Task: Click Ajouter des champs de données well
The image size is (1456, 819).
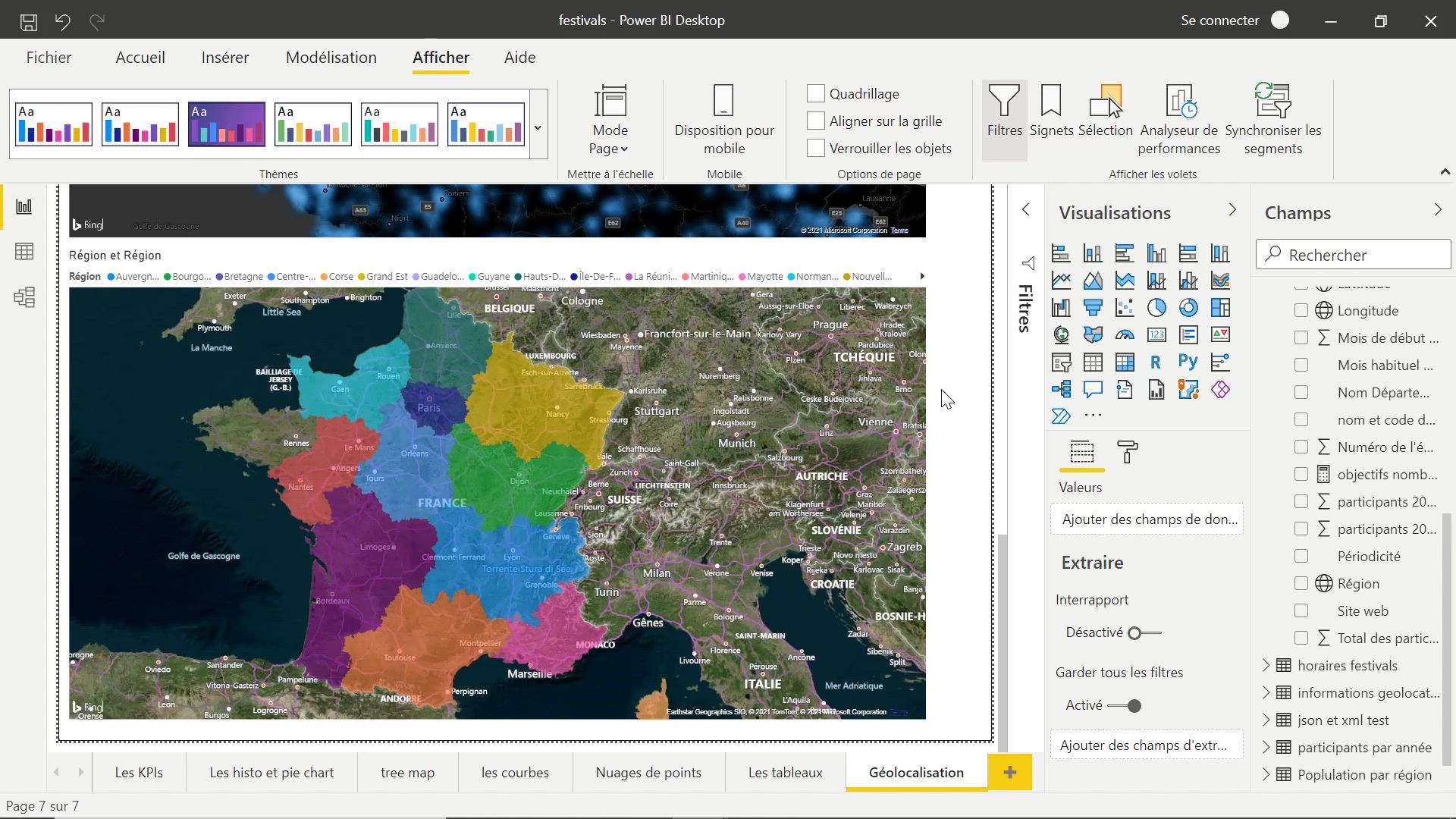Action: (x=1147, y=519)
